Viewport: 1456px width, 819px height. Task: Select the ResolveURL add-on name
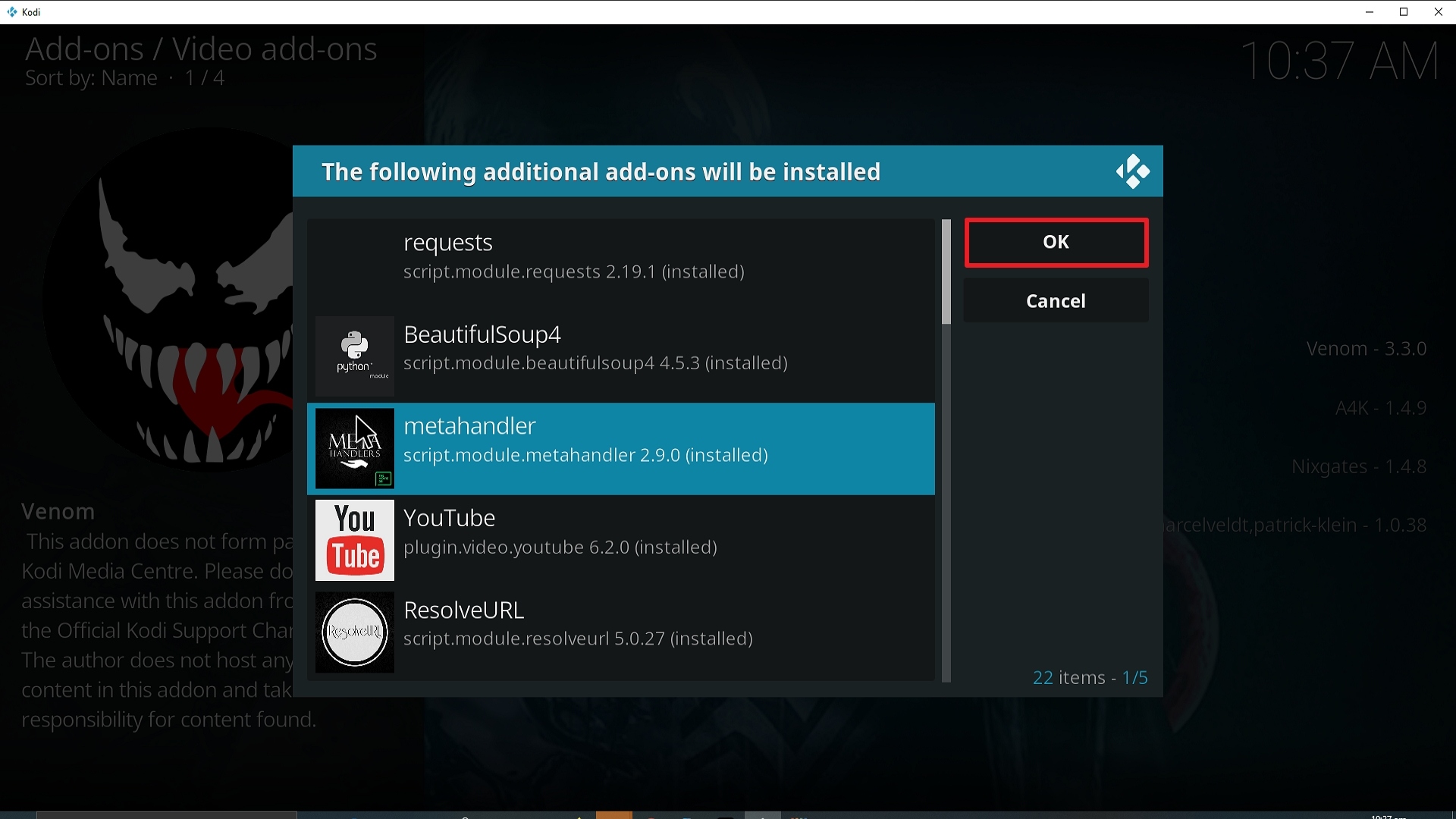(x=463, y=610)
